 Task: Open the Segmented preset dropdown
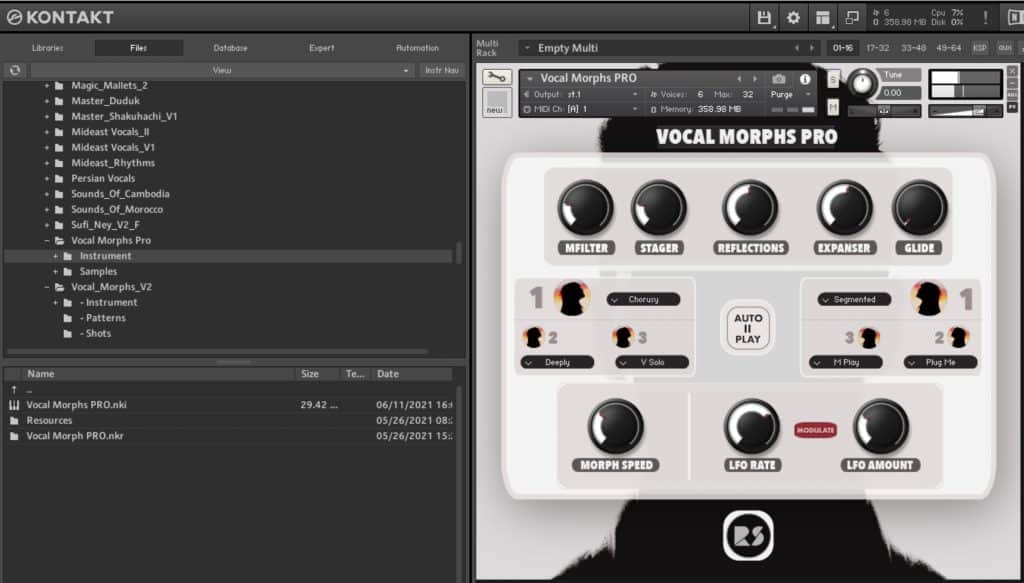(x=854, y=300)
